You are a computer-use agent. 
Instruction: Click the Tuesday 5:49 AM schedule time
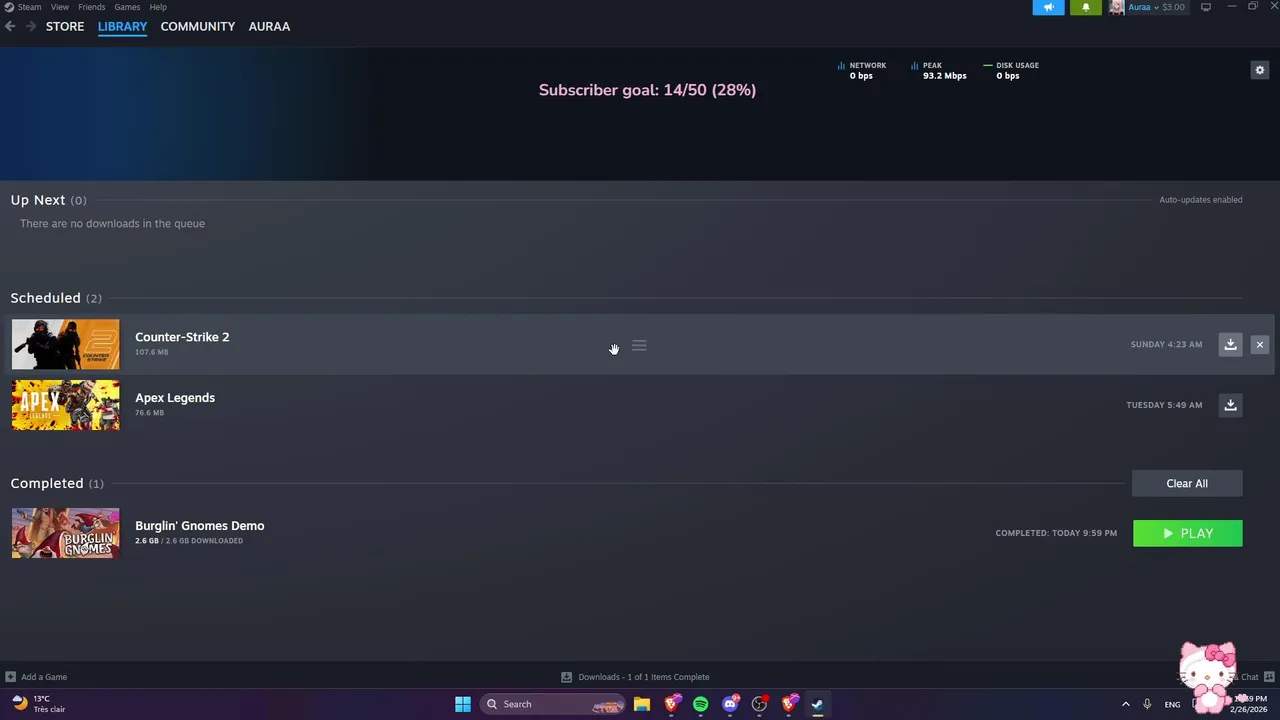click(1164, 405)
